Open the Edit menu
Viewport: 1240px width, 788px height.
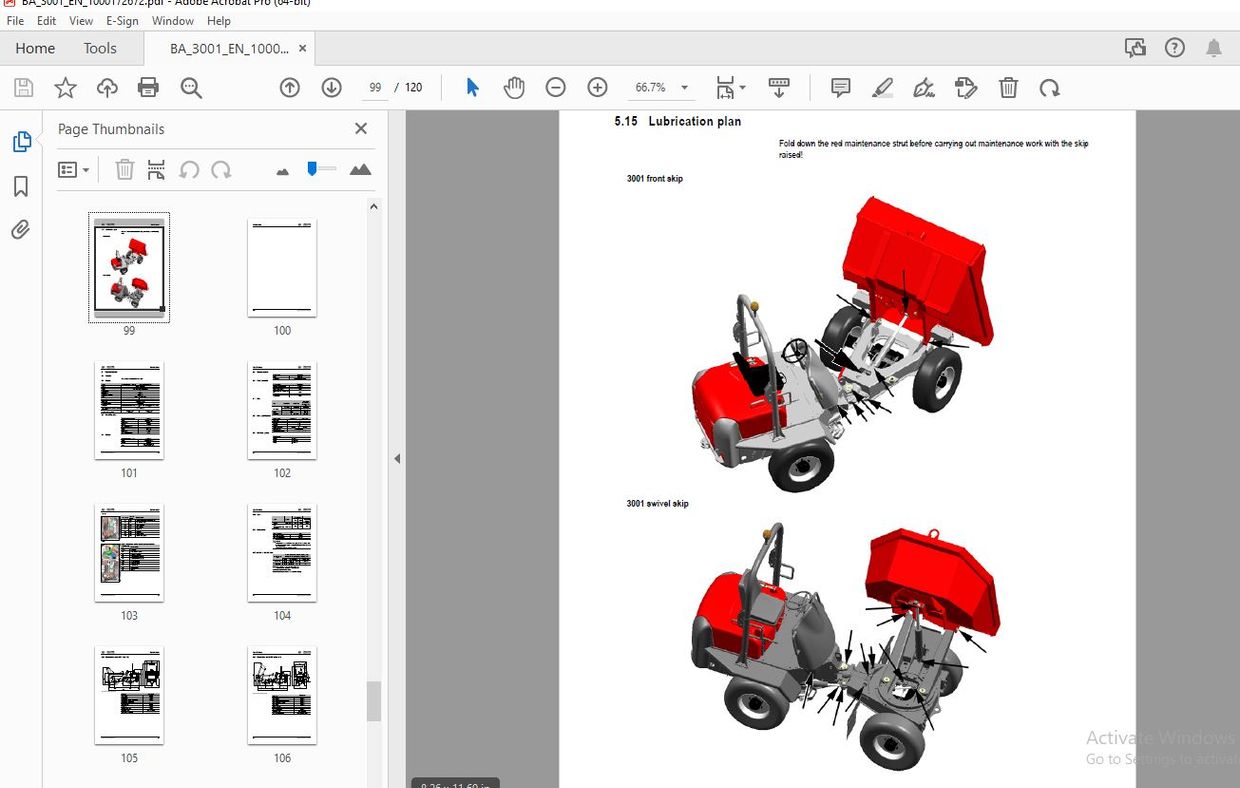coord(46,20)
